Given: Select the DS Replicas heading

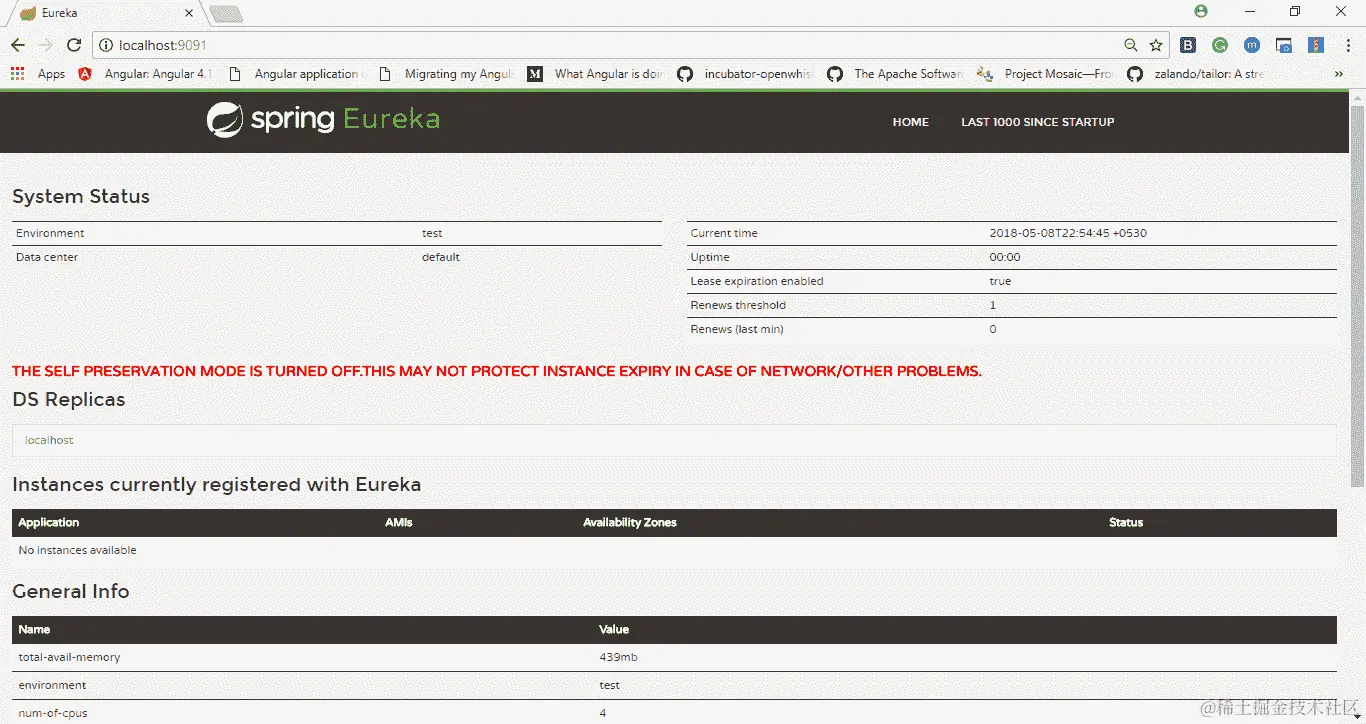Looking at the screenshot, I should coord(69,399).
